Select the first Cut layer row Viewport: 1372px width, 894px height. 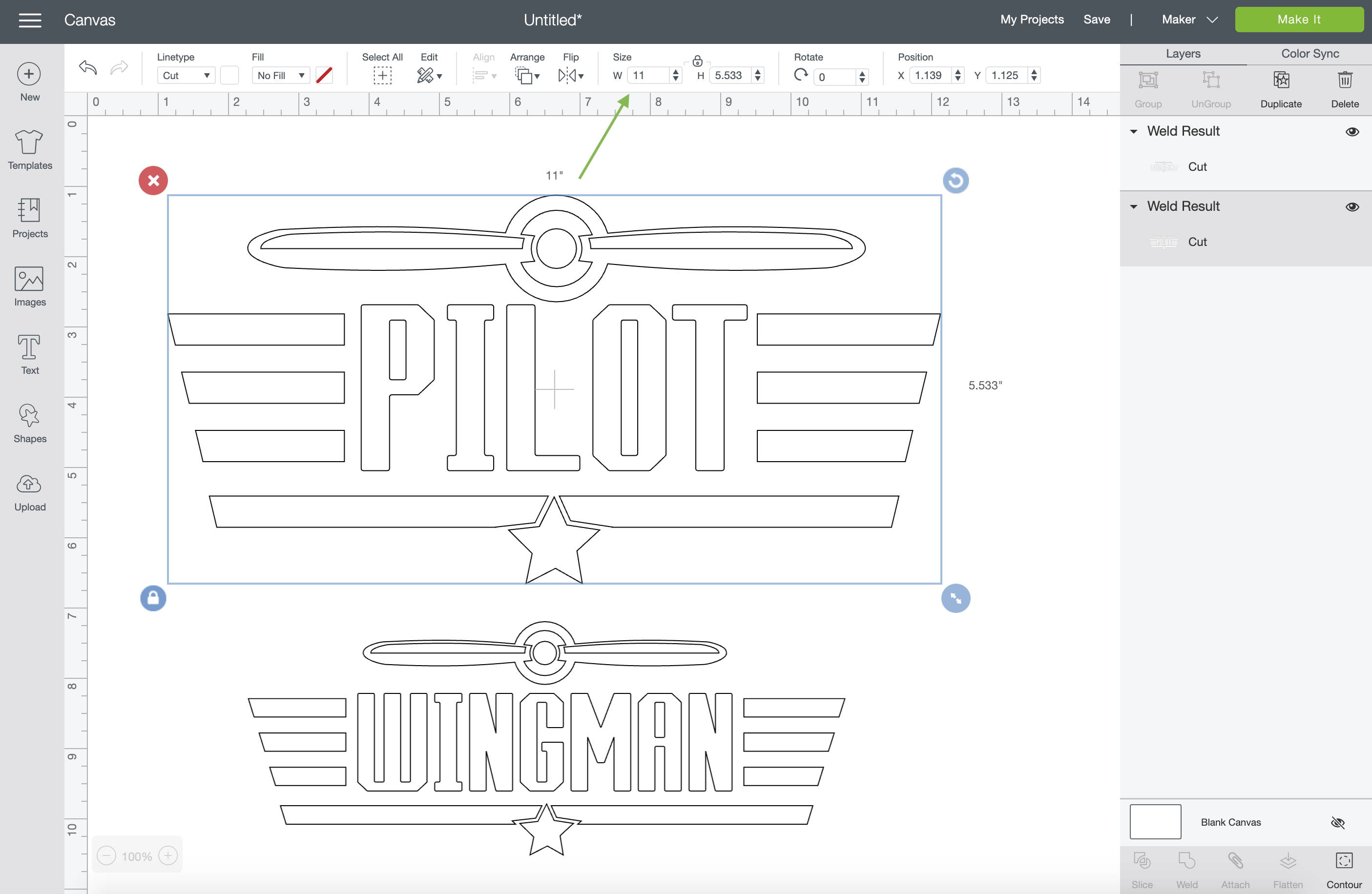click(1245, 167)
